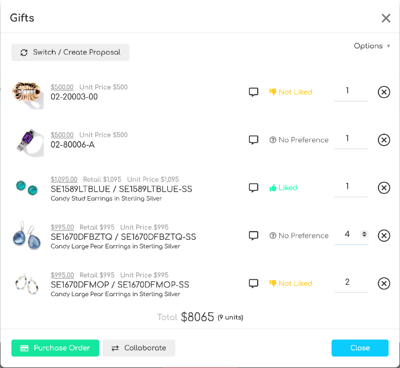
Task: Toggle No Preference on 02-80006-A
Action: click(x=299, y=140)
